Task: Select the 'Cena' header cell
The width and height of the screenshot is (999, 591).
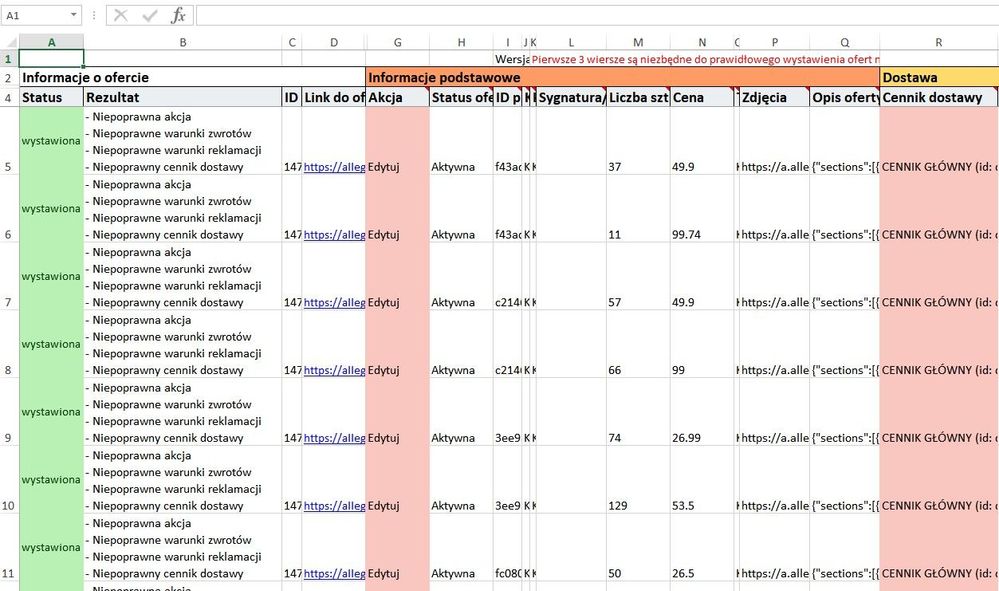Action: [702, 97]
